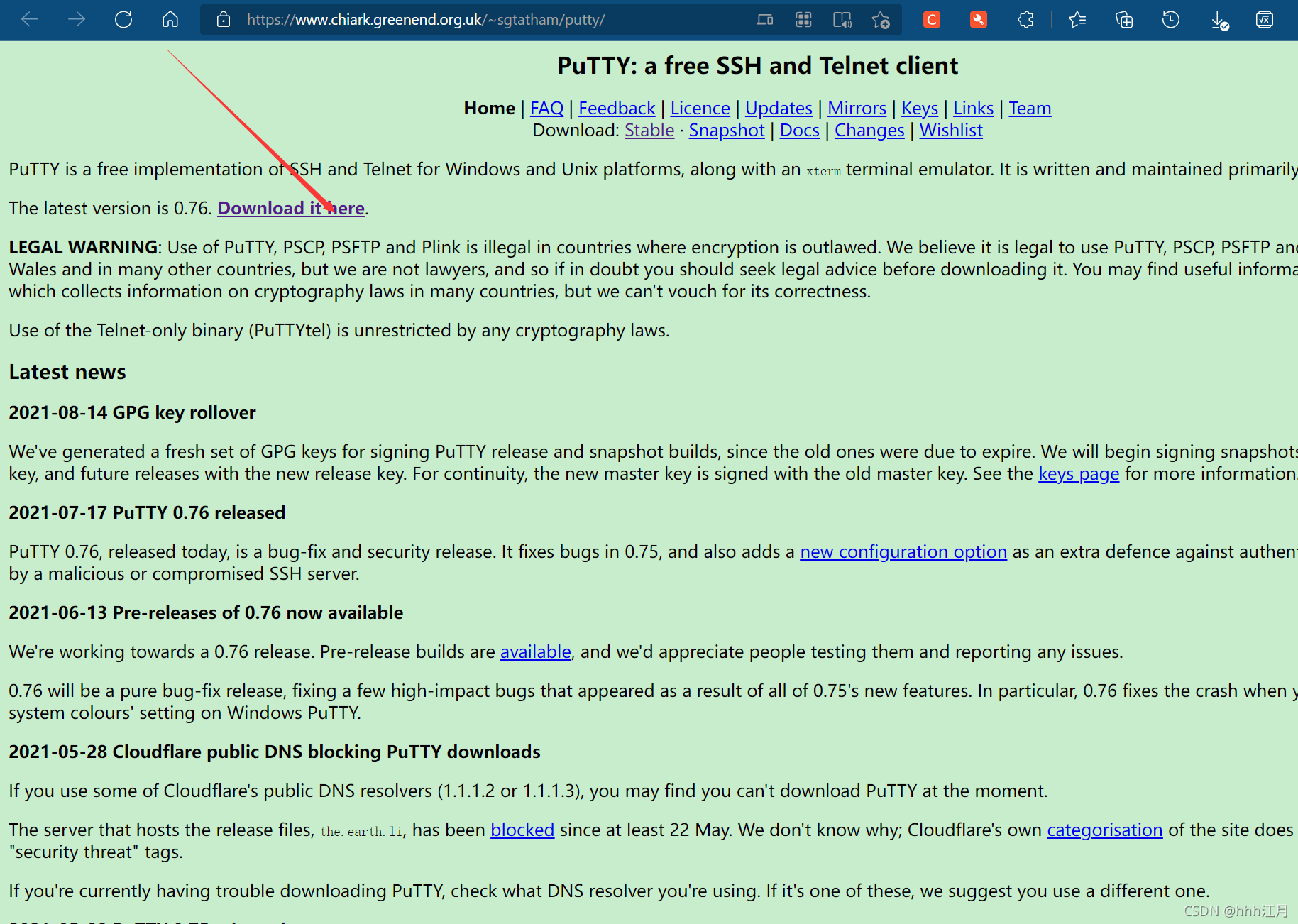Open the FAQ page link
This screenshot has width=1298, height=924.
(546, 109)
